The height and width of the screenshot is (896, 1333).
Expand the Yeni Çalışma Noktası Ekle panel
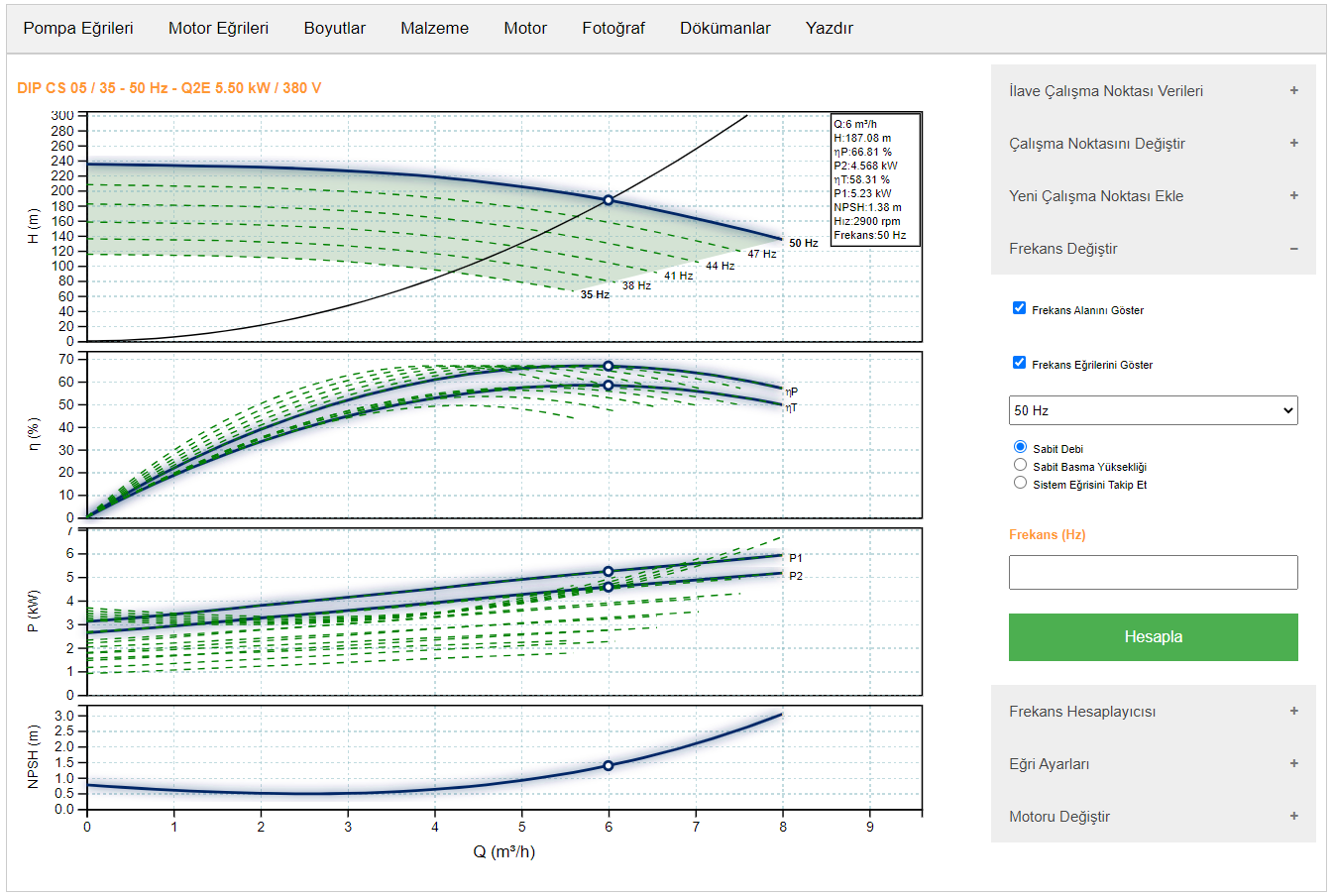[1153, 195]
